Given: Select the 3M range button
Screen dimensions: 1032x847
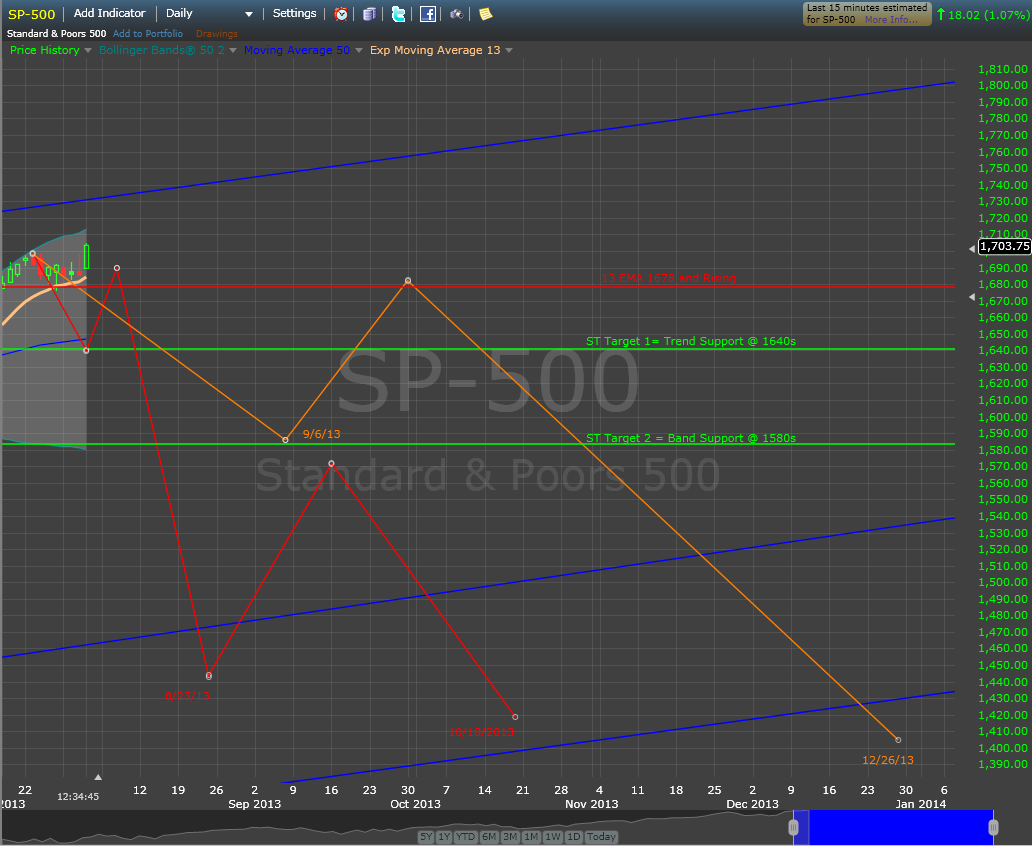Looking at the screenshot, I should [x=510, y=837].
